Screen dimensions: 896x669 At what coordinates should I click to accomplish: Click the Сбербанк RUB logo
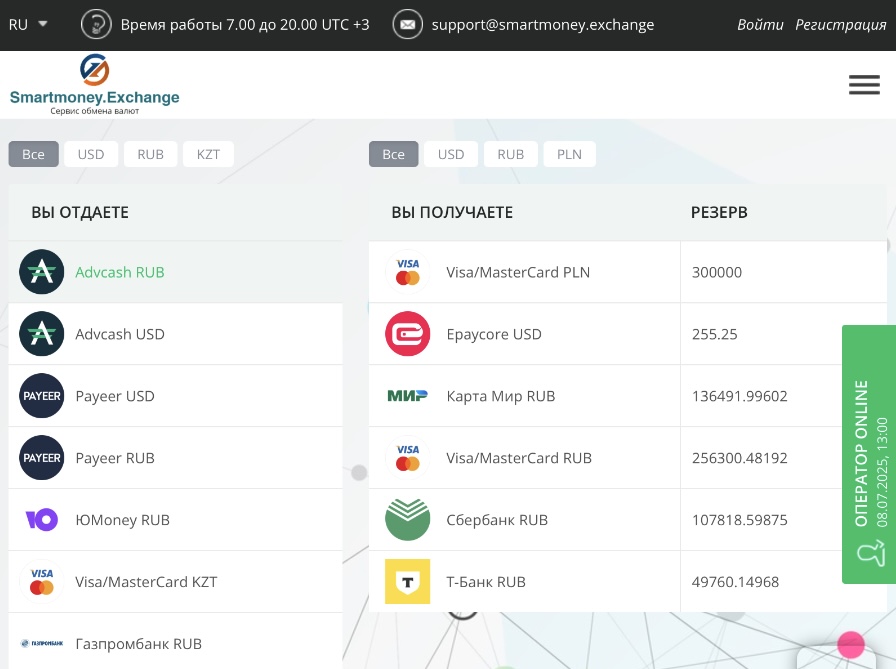[407, 520]
